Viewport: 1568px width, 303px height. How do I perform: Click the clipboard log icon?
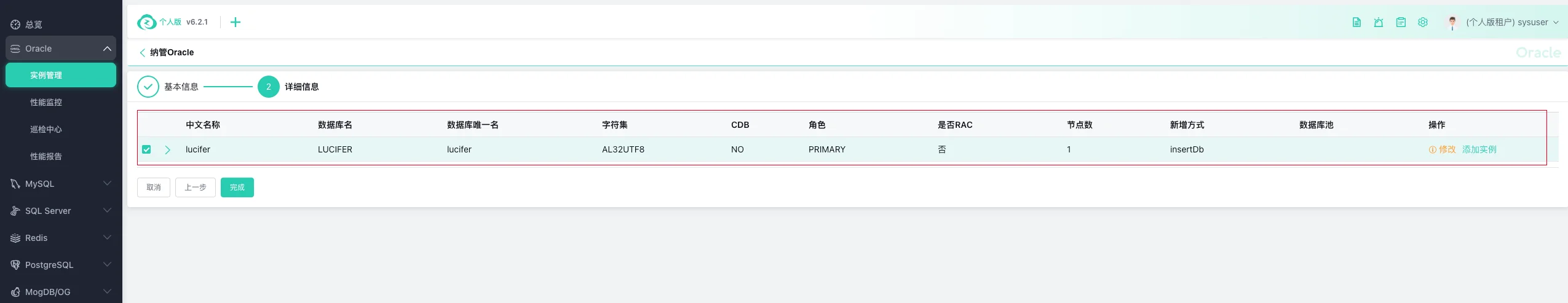(1401, 23)
